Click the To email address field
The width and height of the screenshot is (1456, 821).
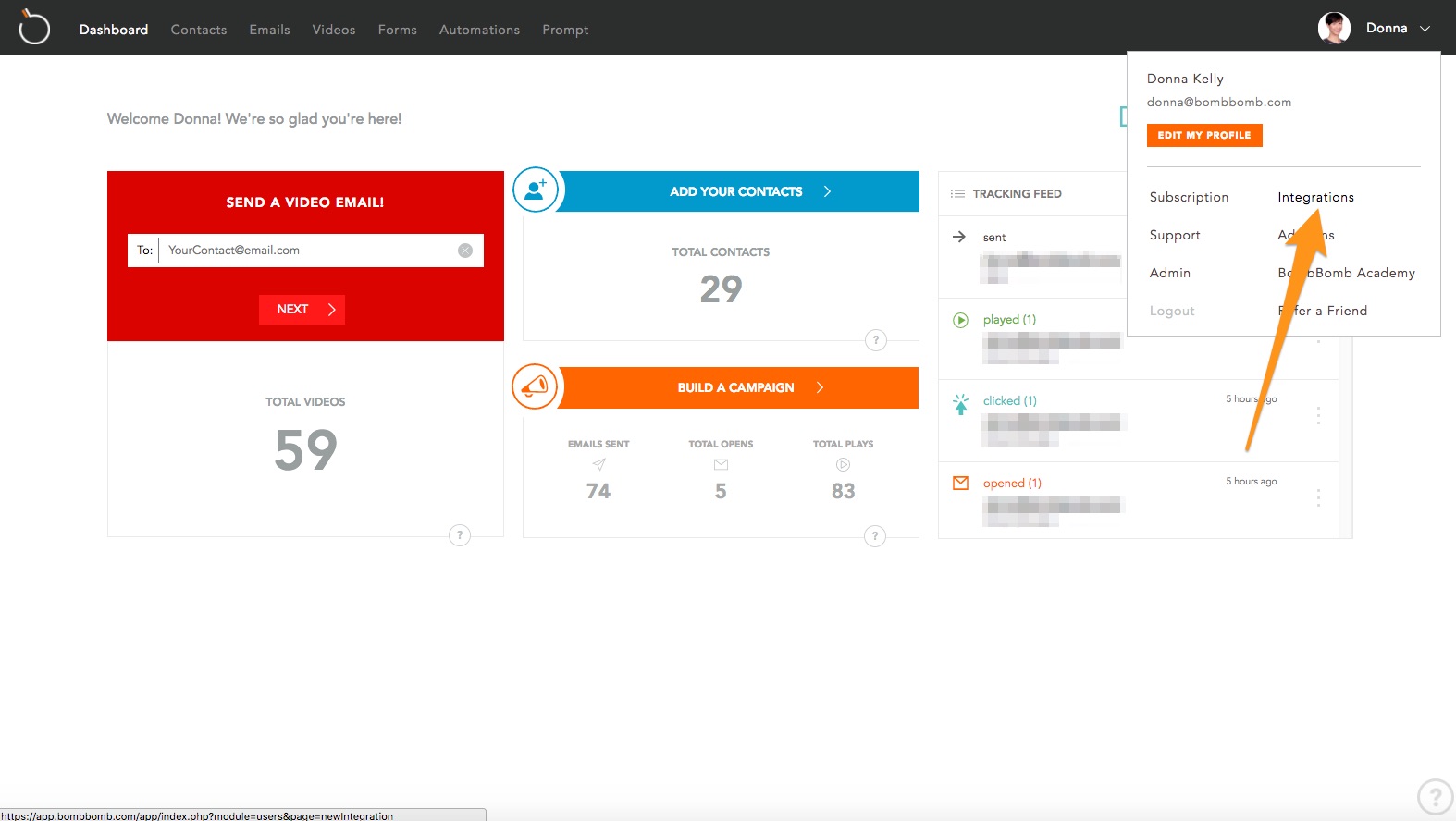point(305,251)
